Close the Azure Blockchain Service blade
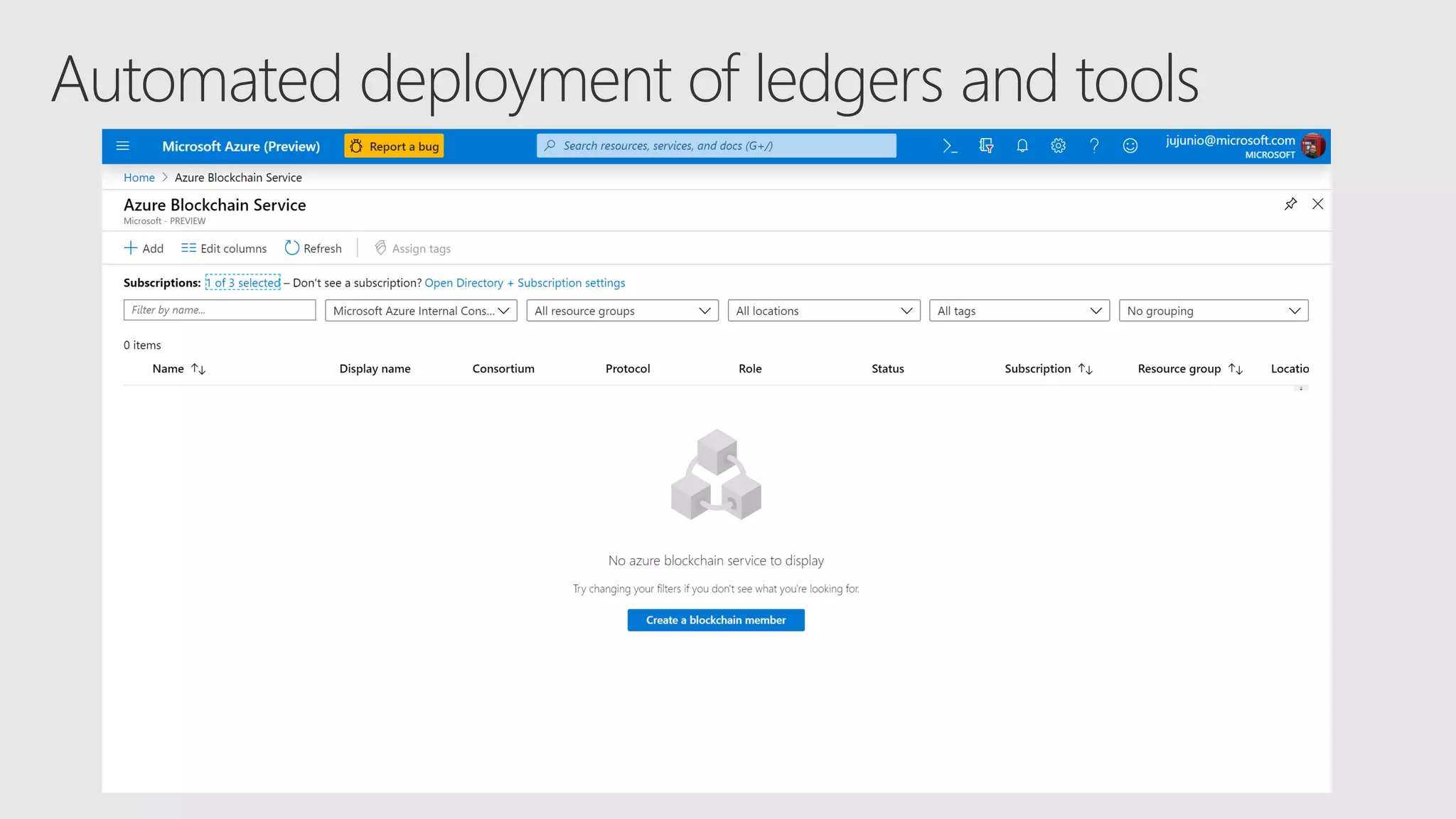 pyautogui.click(x=1317, y=205)
